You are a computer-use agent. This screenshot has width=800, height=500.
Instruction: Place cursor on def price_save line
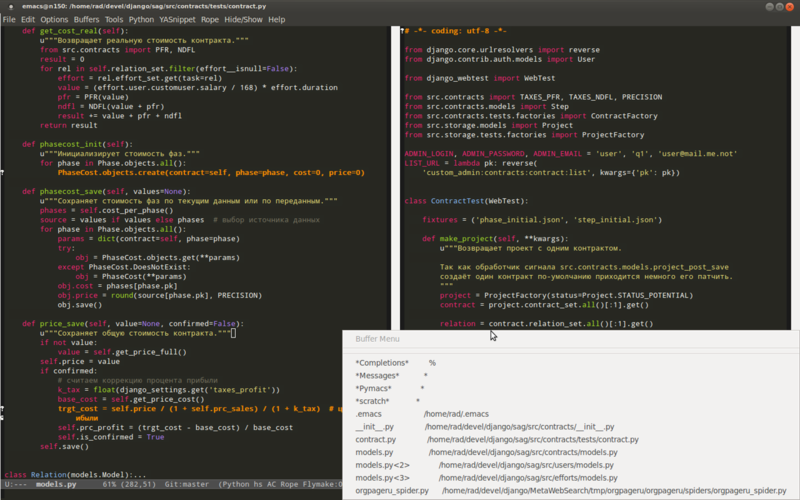(x=133, y=323)
